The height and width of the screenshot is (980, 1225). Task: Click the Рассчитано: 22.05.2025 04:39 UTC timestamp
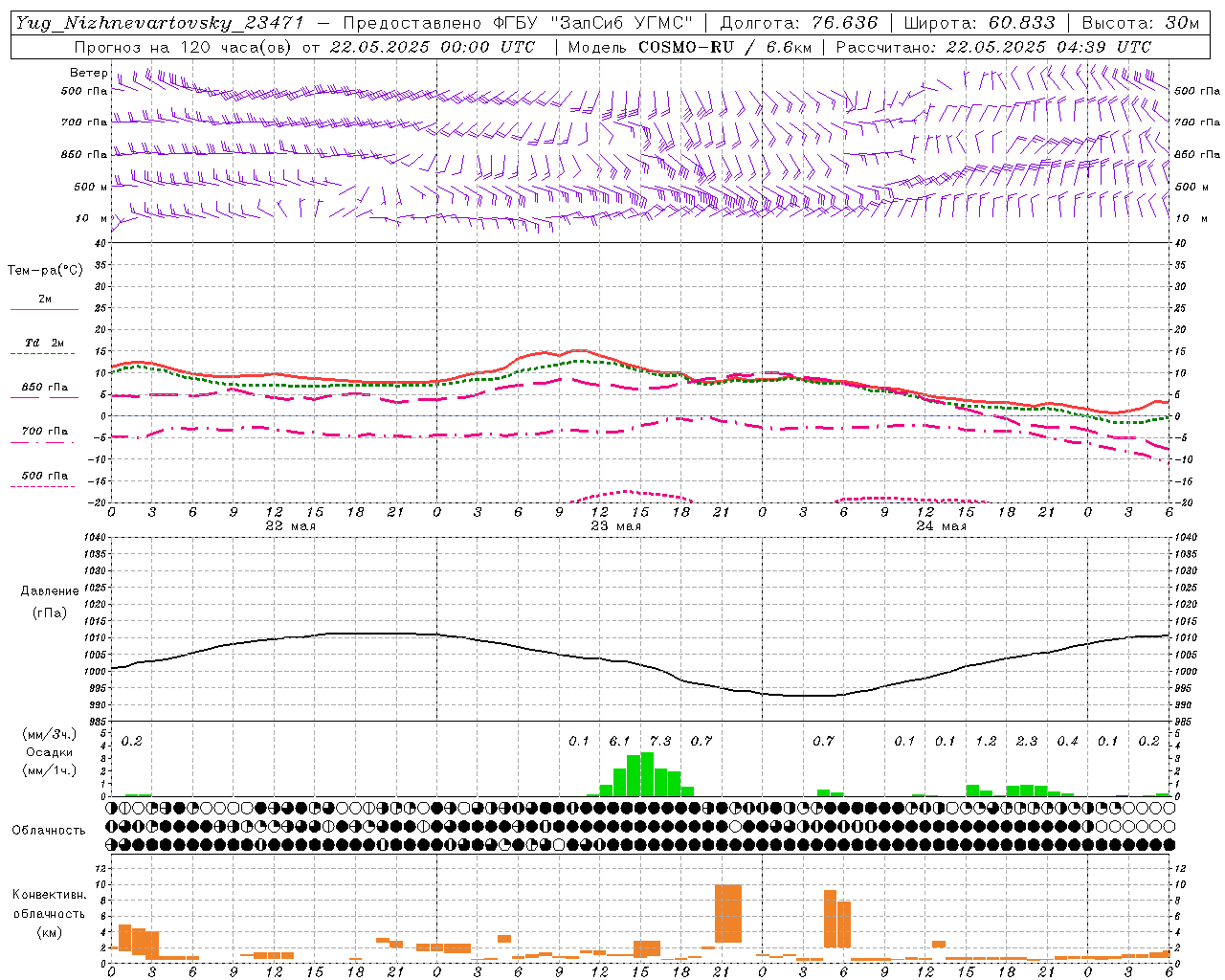(x=993, y=47)
